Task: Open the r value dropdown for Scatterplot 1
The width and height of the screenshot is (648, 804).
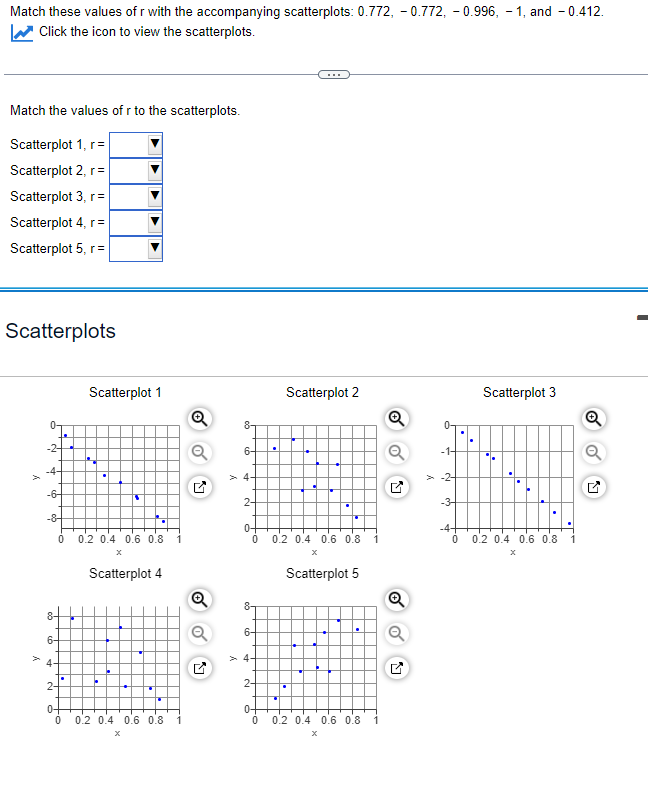Action: tap(153, 144)
